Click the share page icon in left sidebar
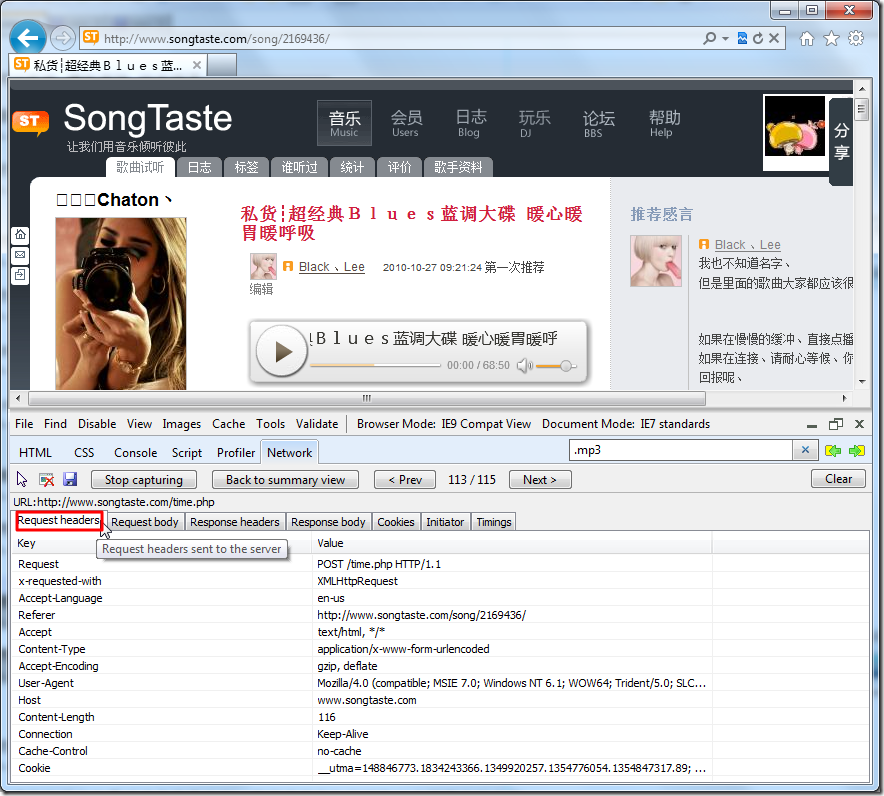This screenshot has width=884, height=796. 20,275
